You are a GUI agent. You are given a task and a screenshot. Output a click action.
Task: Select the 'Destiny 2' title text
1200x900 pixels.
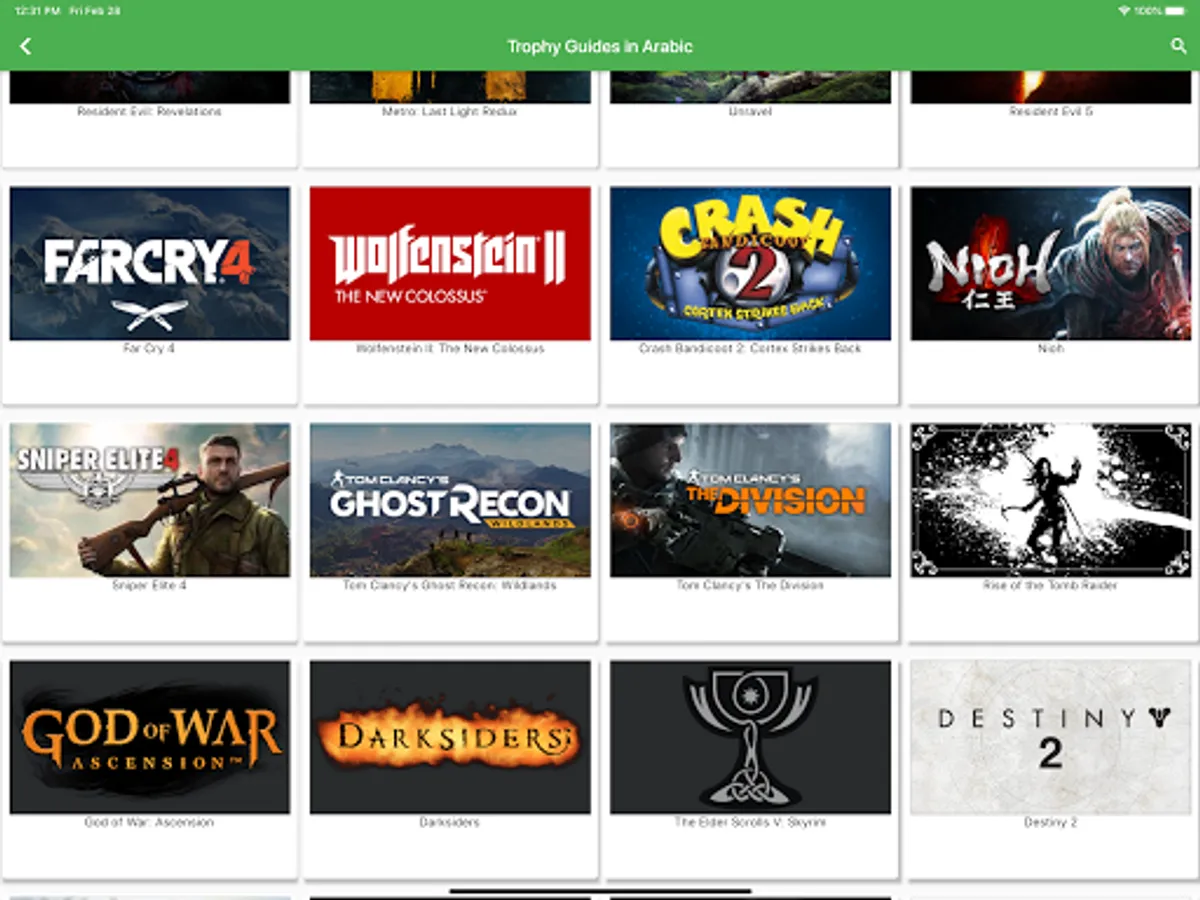click(x=1051, y=822)
